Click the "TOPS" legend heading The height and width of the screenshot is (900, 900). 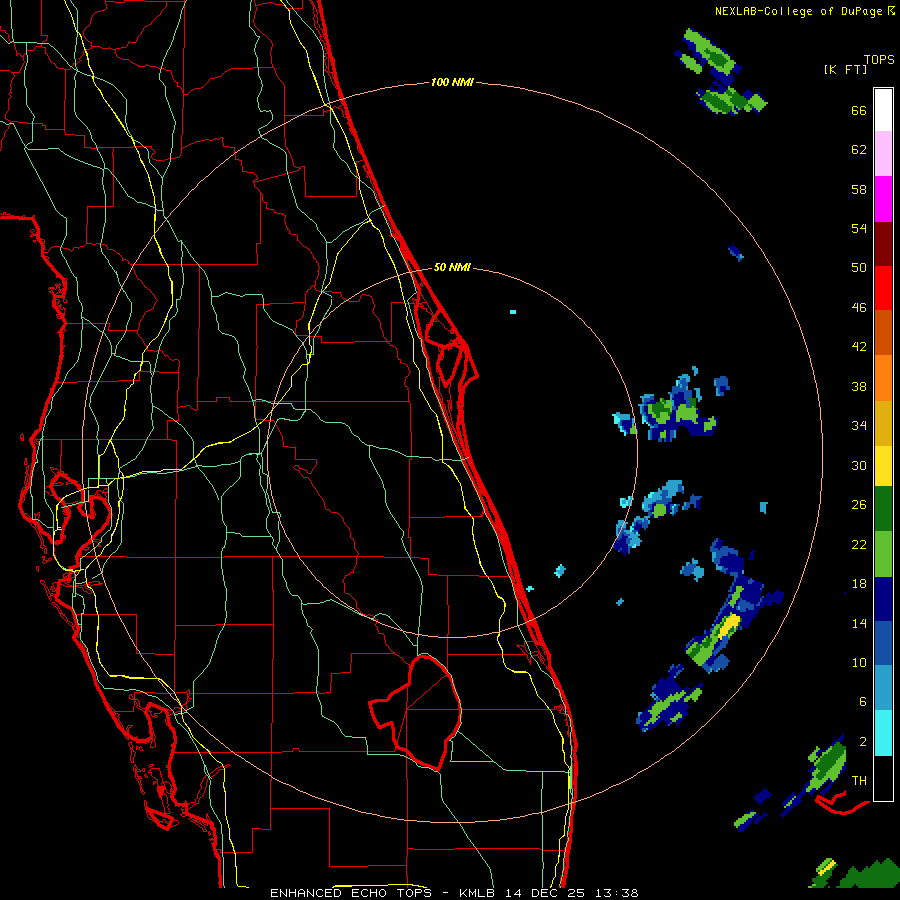click(x=879, y=60)
